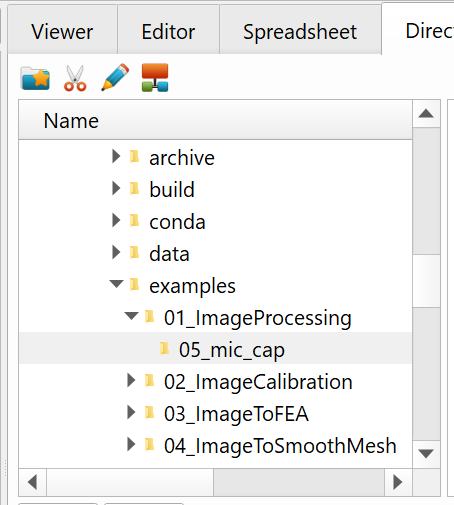
Task: Click the folder icon next to archive
Action: 135,156
